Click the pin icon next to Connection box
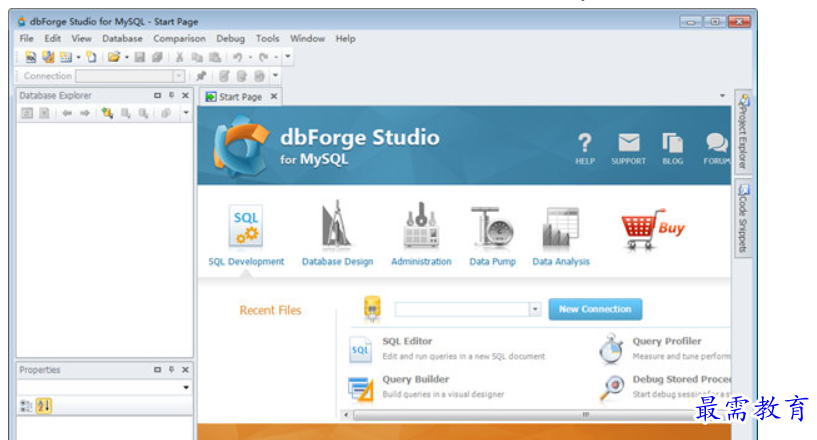Image resolution: width=817 pixels, height=440 pixels. click(201, 76)
